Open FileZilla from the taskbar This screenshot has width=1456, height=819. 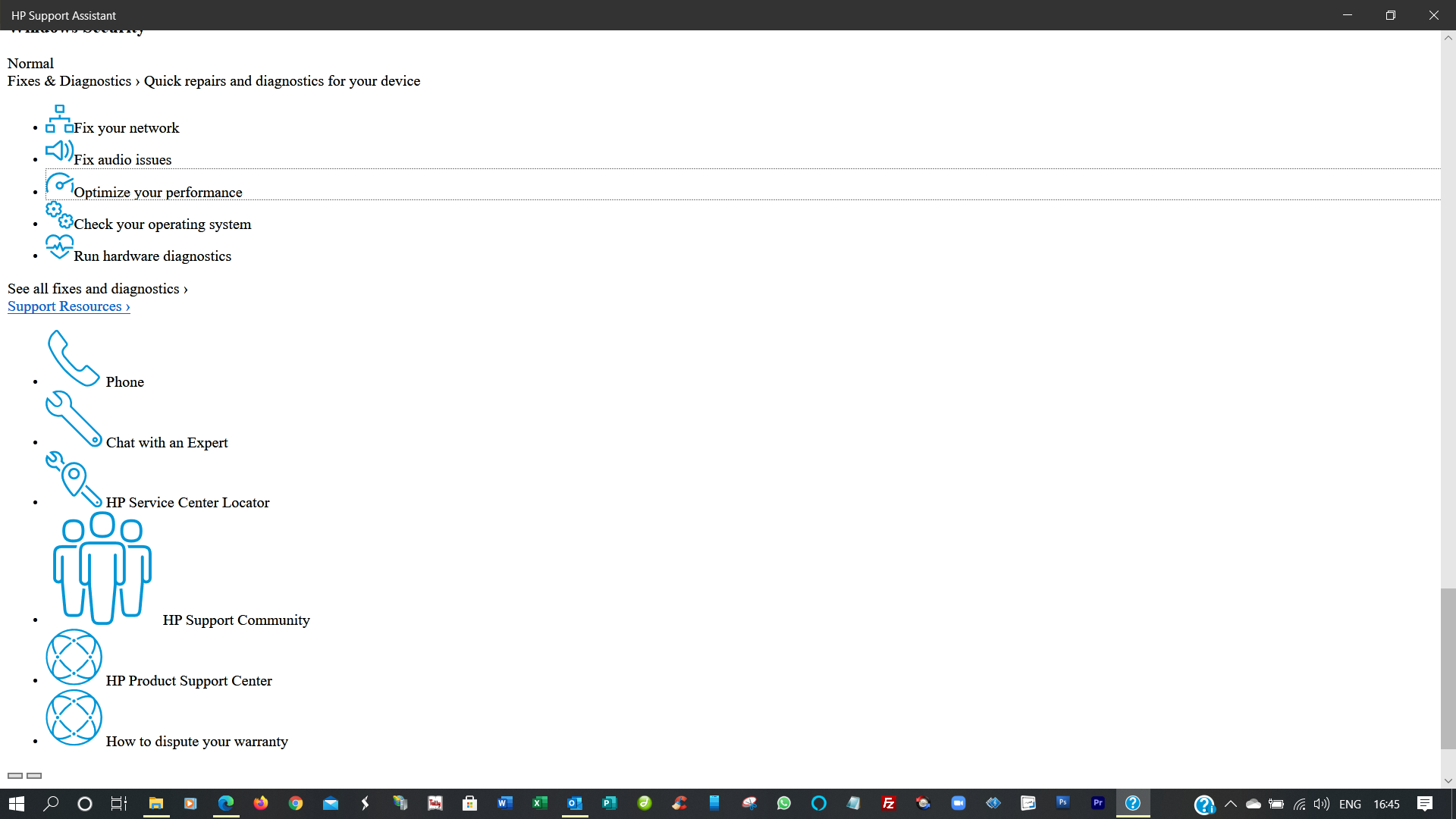point(889,803)
